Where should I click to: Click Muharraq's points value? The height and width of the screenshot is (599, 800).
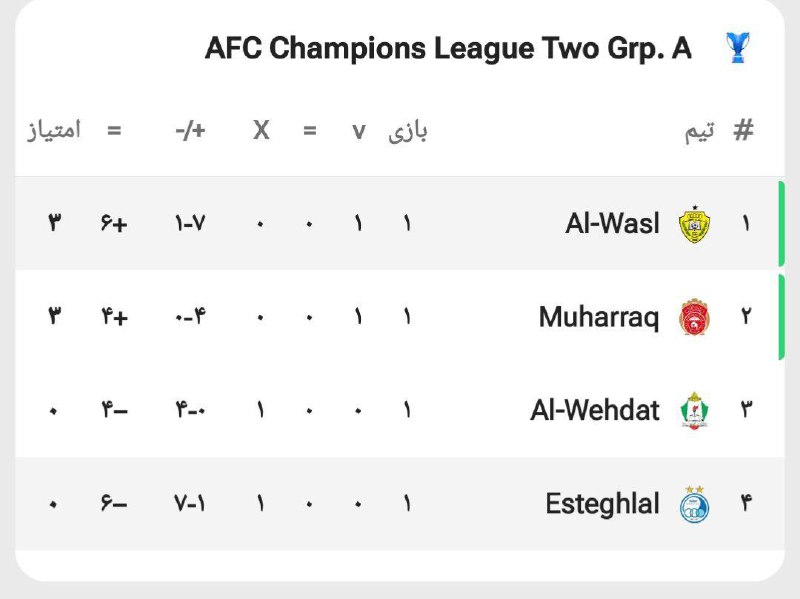coord(54,317)
